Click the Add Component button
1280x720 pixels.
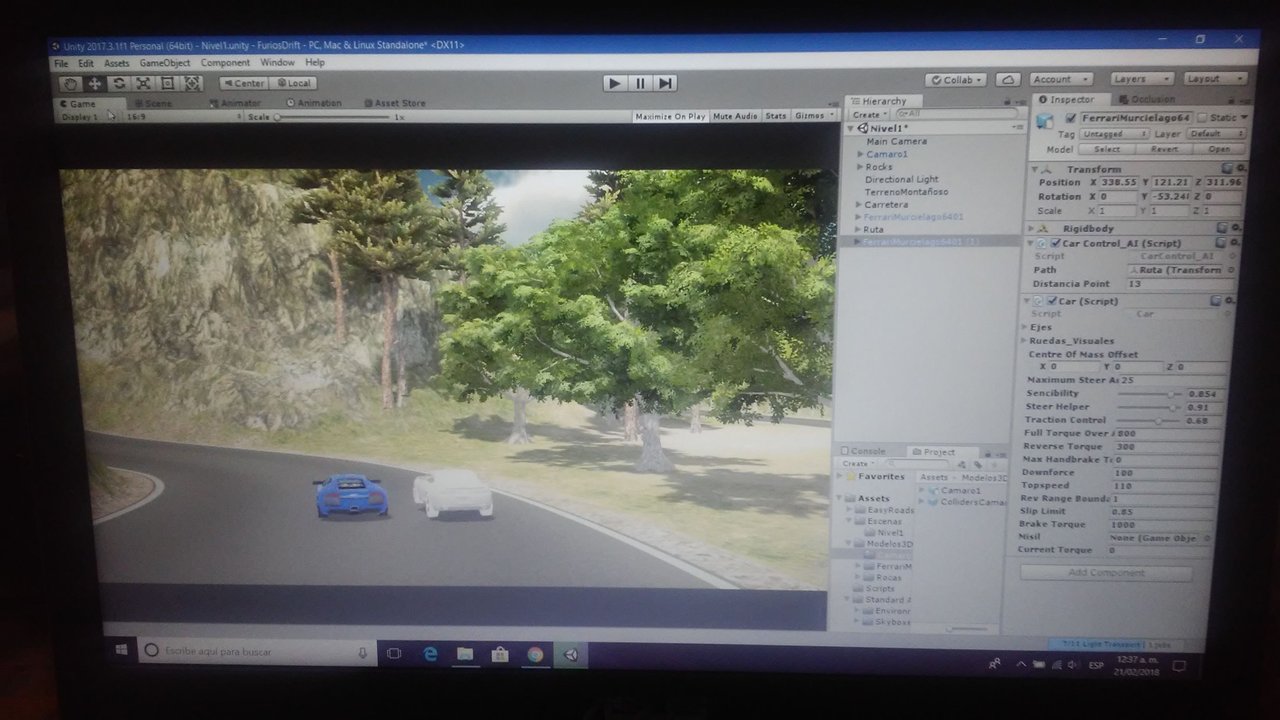point(1106,573)
